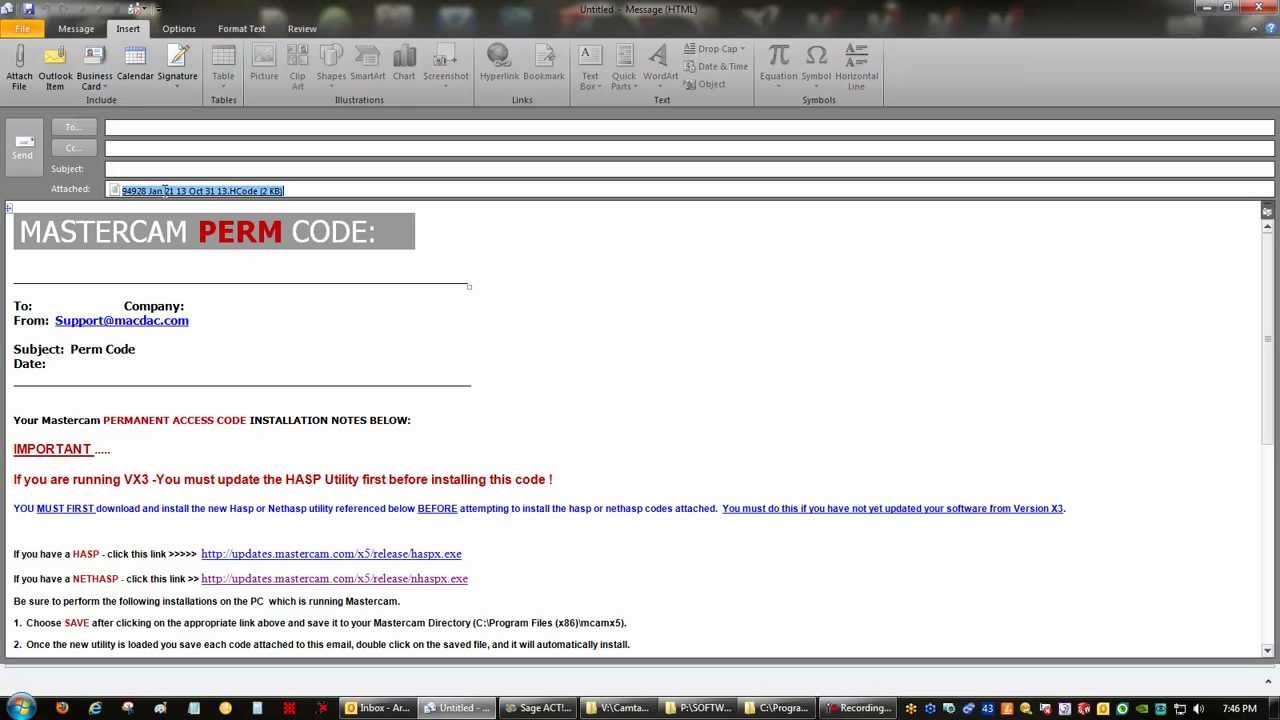Open the Outlook Item insert tool
The image size is (1280, 720).
(x=55, y=67)
